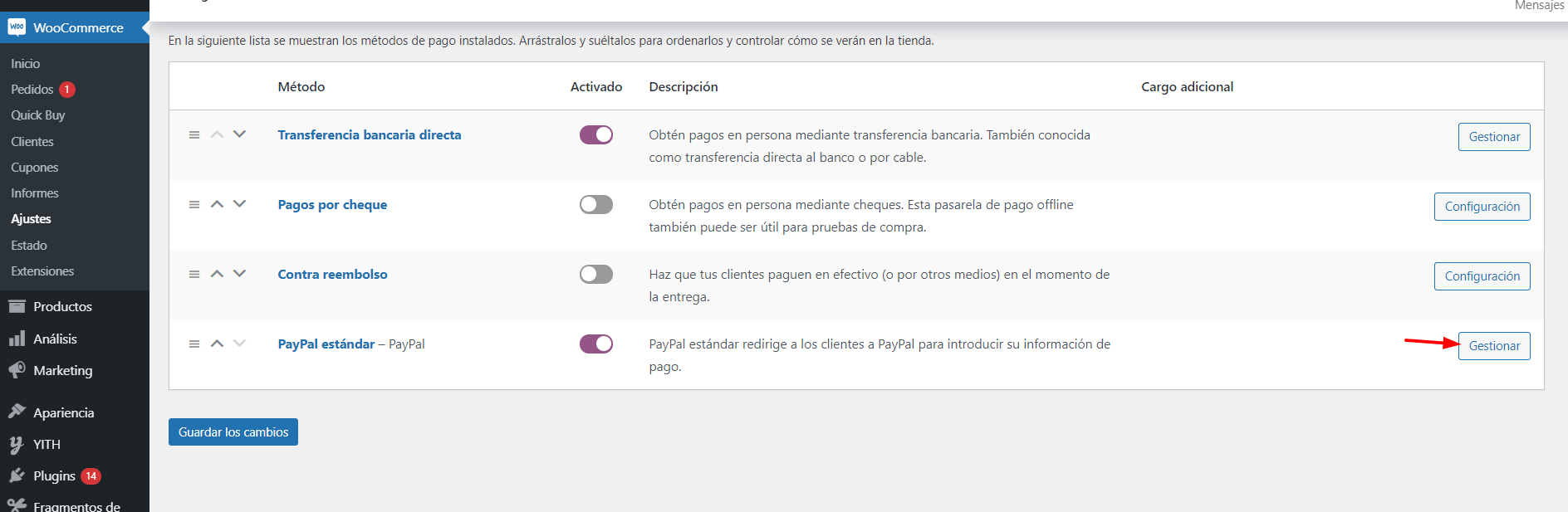1568x512 pixels.
Task: Click Configuración for Contra reembolso
Action: (x=1482, y=276)
